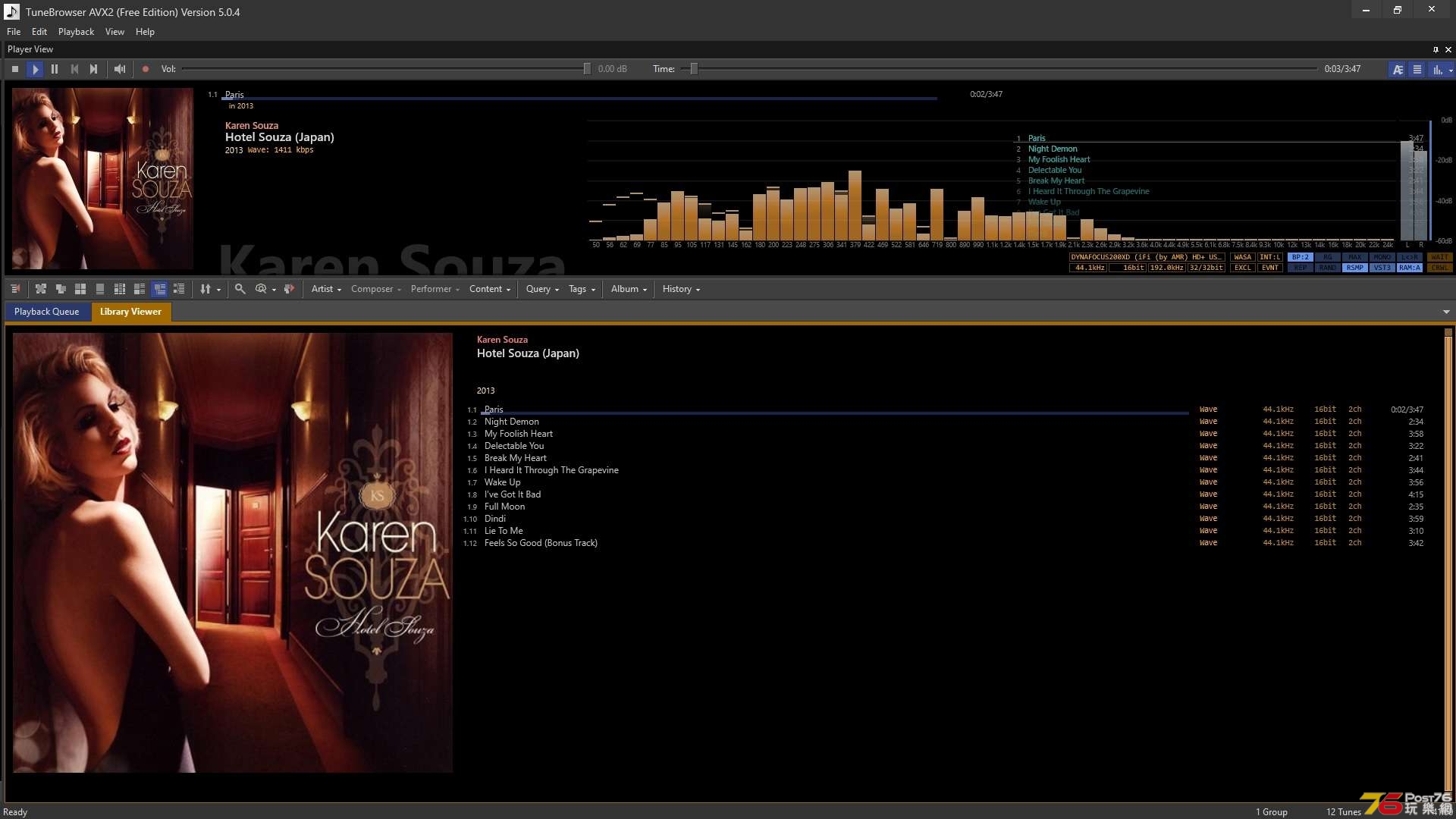
Task: Select the stacked albums view icon
Action: (x=61, y=289)
